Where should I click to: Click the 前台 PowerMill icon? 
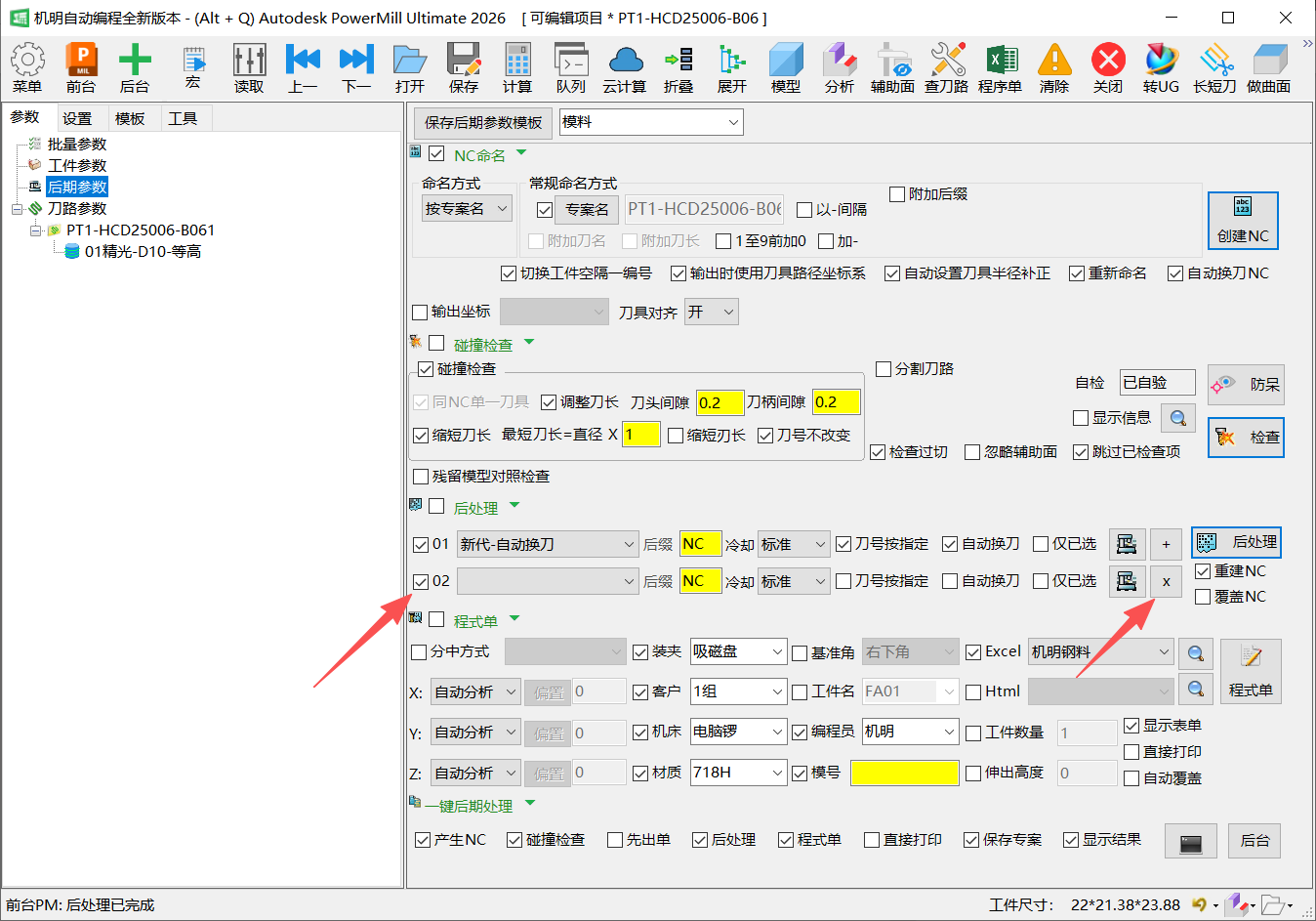pos(81,67)
